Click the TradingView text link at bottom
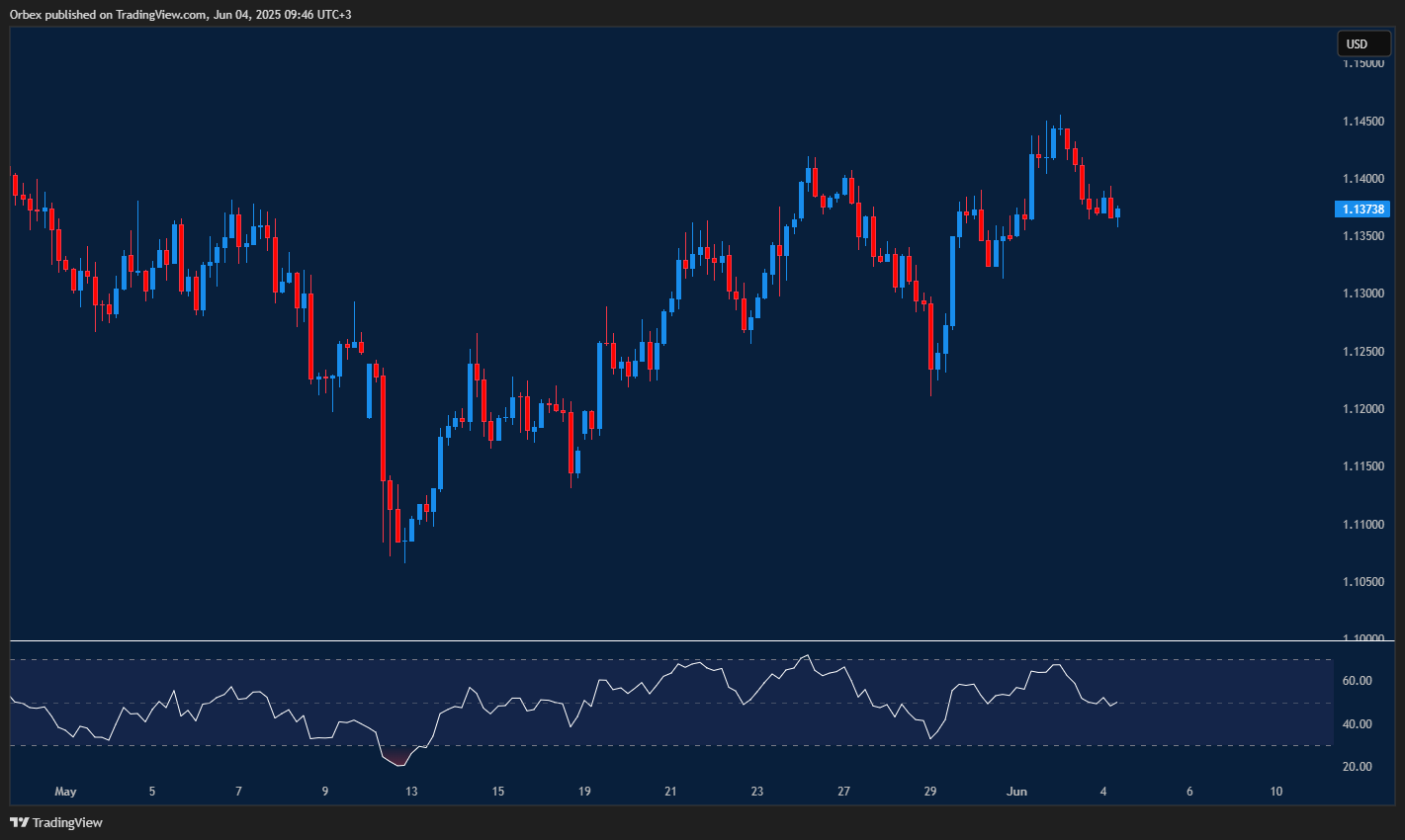Image resolution: width=1405 pixels, height=840 pixels. 65,821
